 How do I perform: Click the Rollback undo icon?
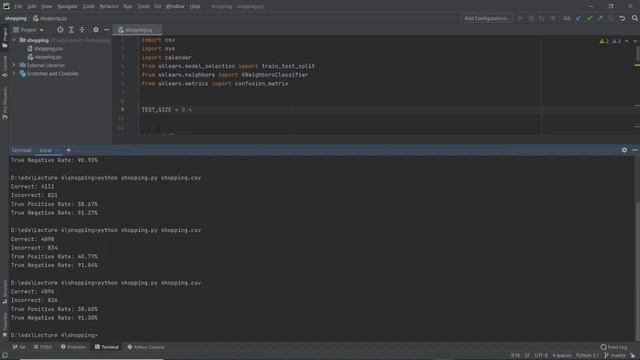[x=622, y=18]
